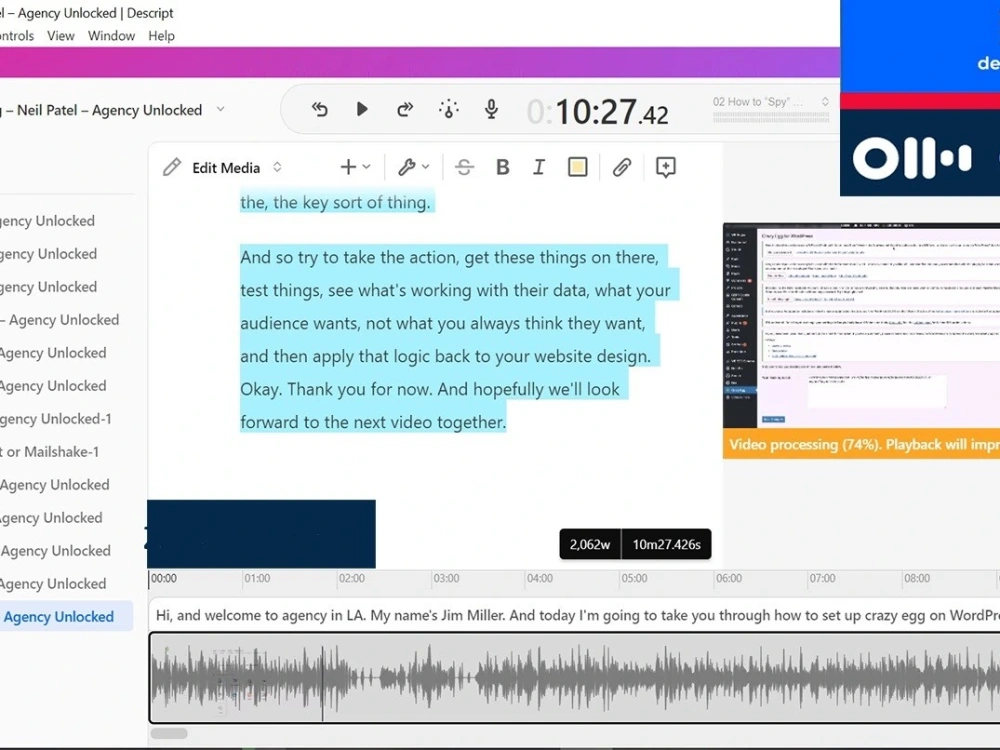The image size is (1000, 750).
Task: Click transcript text 'the, the key sort of thing.'
Action: tap(335, 203)
